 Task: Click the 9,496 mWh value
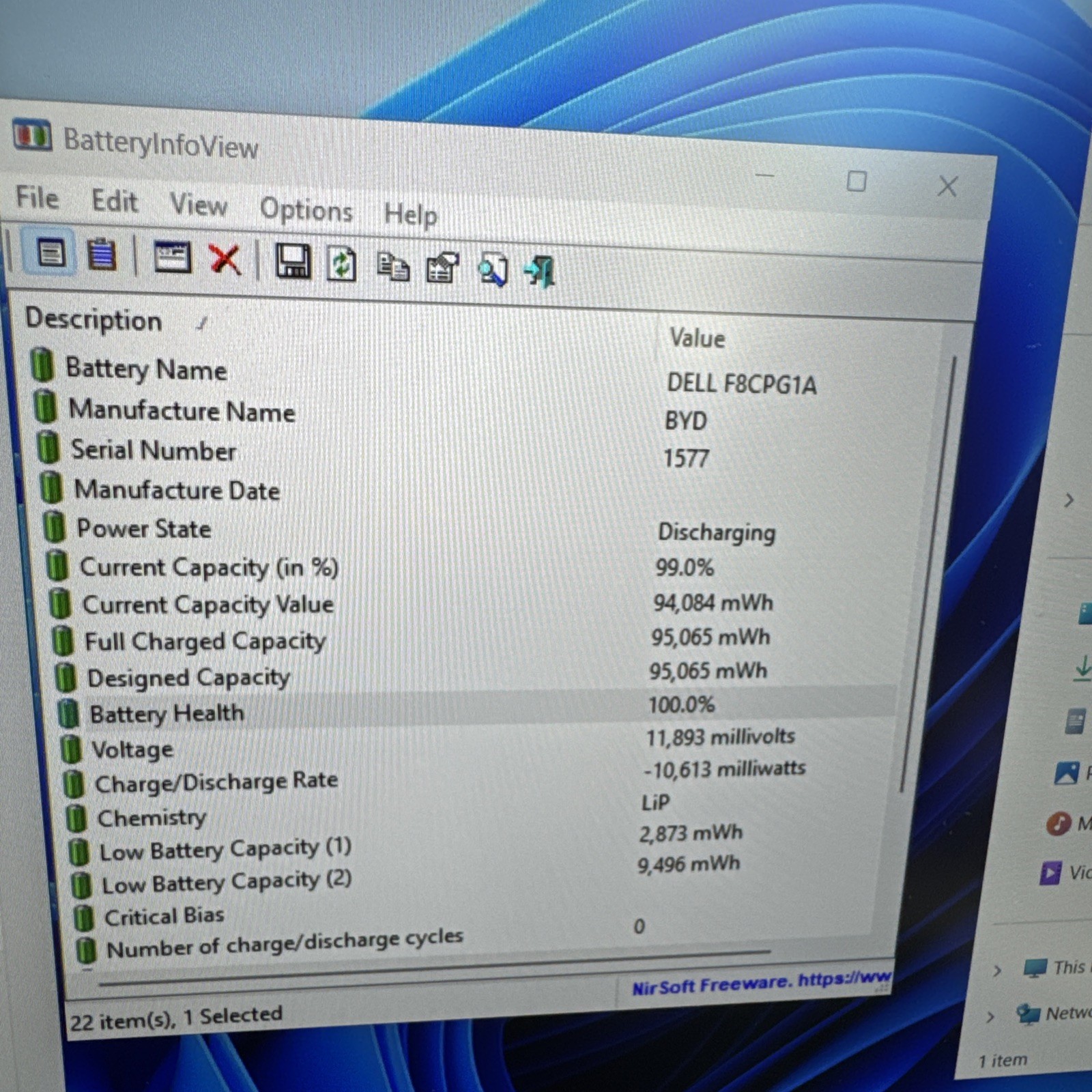(x=689, y=865)
